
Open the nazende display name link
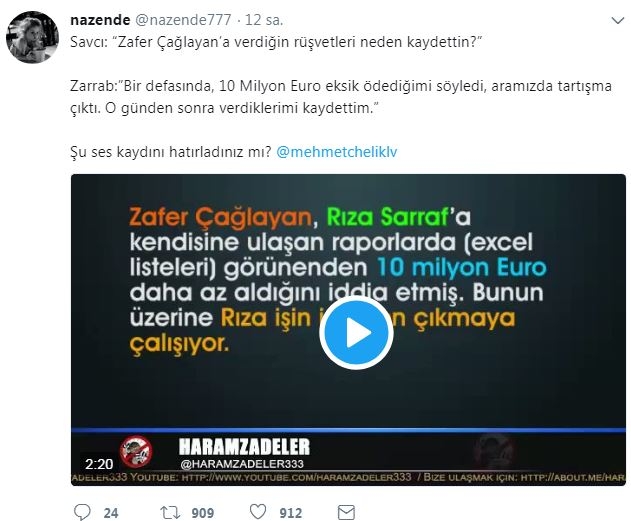tap(100, 19)
